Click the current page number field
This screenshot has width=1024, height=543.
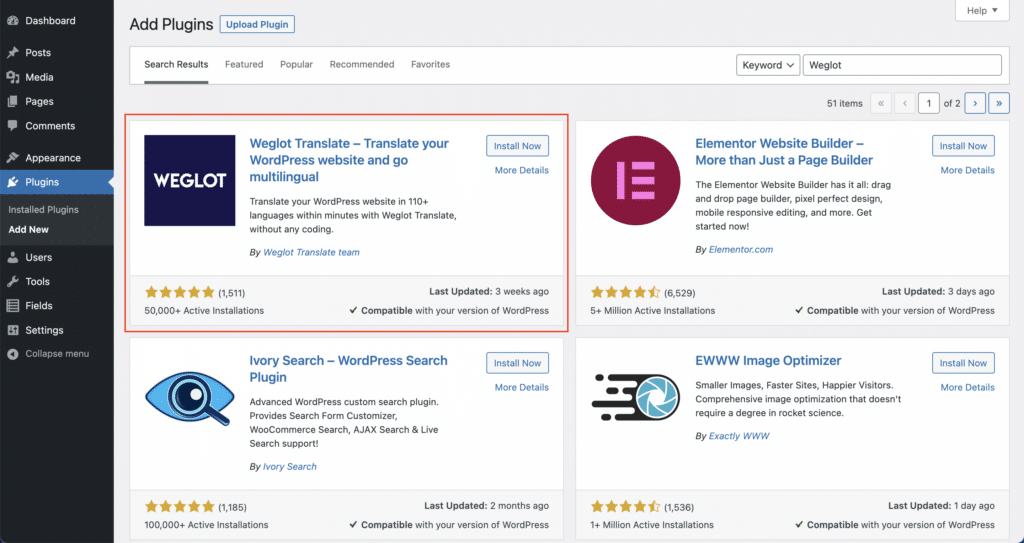click(x=929, y=103)
